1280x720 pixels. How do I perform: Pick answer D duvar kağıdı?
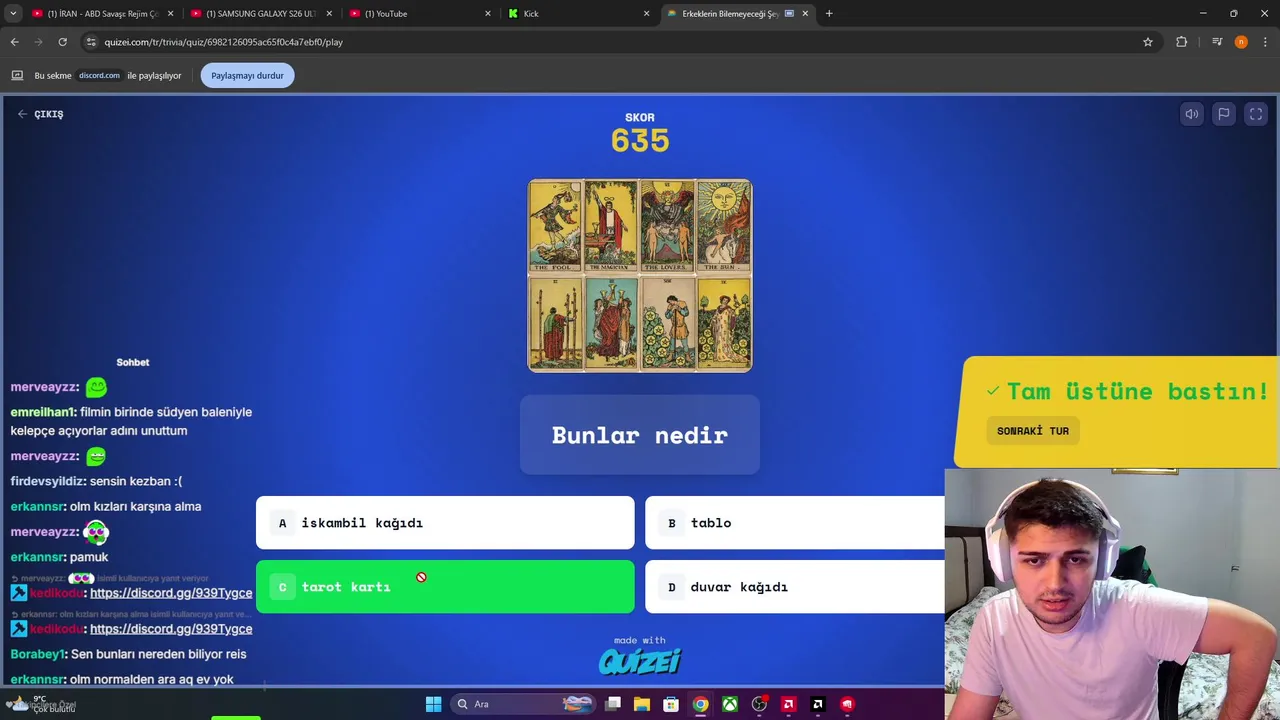coord(795,587)
